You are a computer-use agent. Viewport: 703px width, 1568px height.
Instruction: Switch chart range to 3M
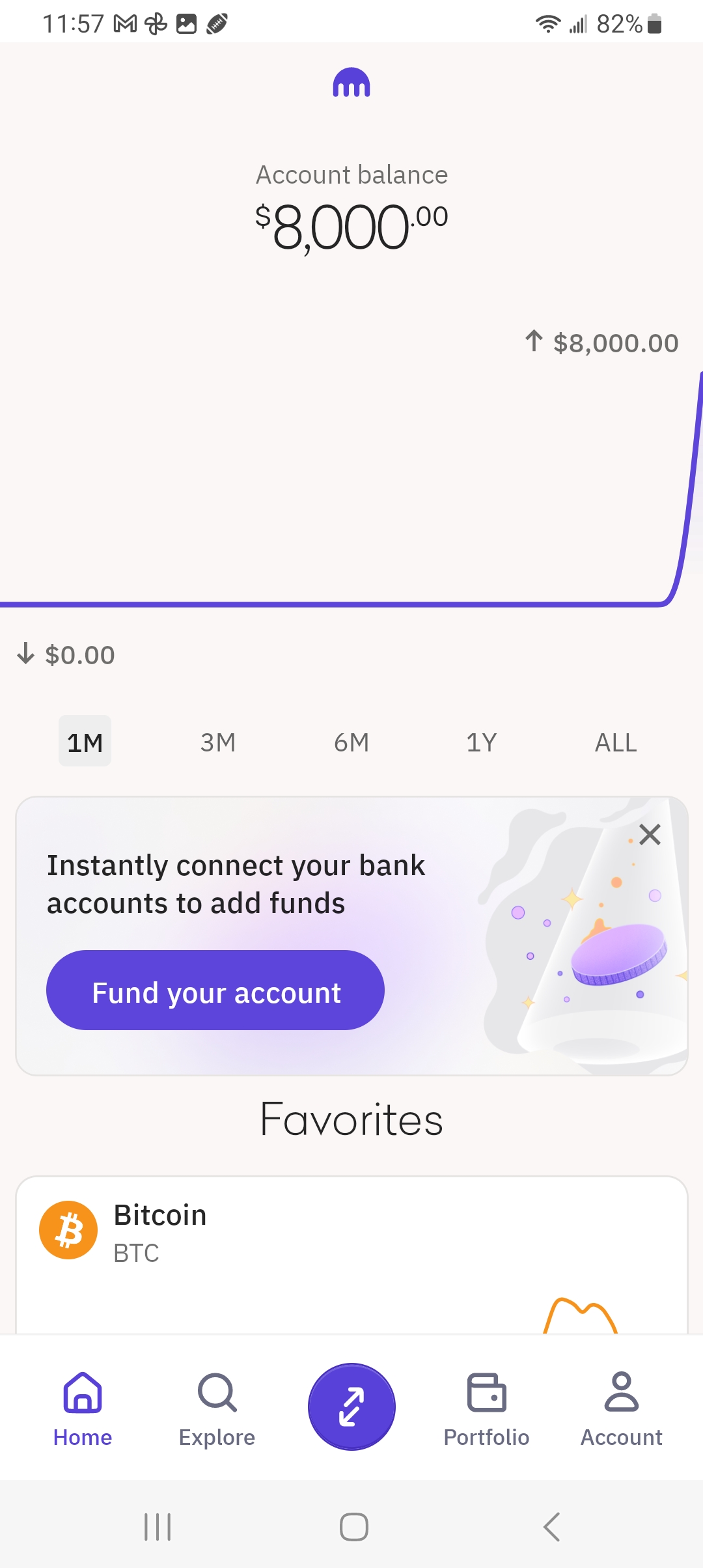pyautogui.click(x=218, y=742)
